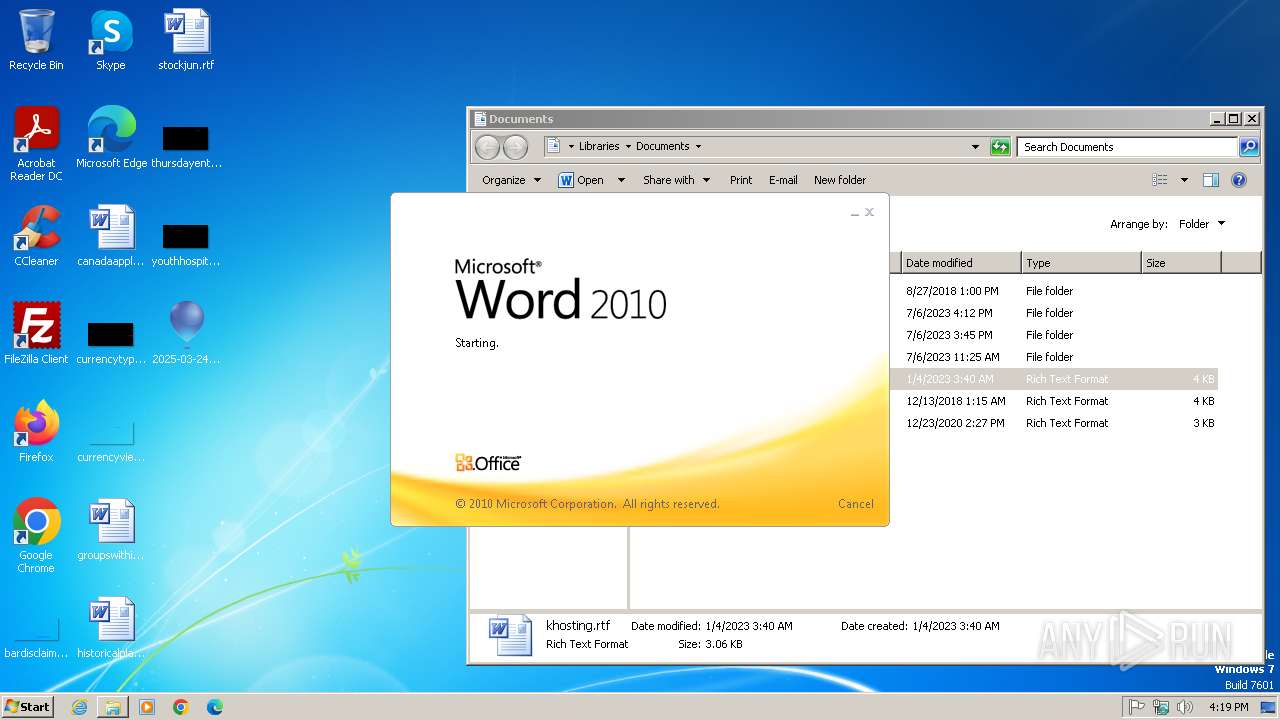
Task: Launch Skype from the desktop
Action: tap(110, 40)
